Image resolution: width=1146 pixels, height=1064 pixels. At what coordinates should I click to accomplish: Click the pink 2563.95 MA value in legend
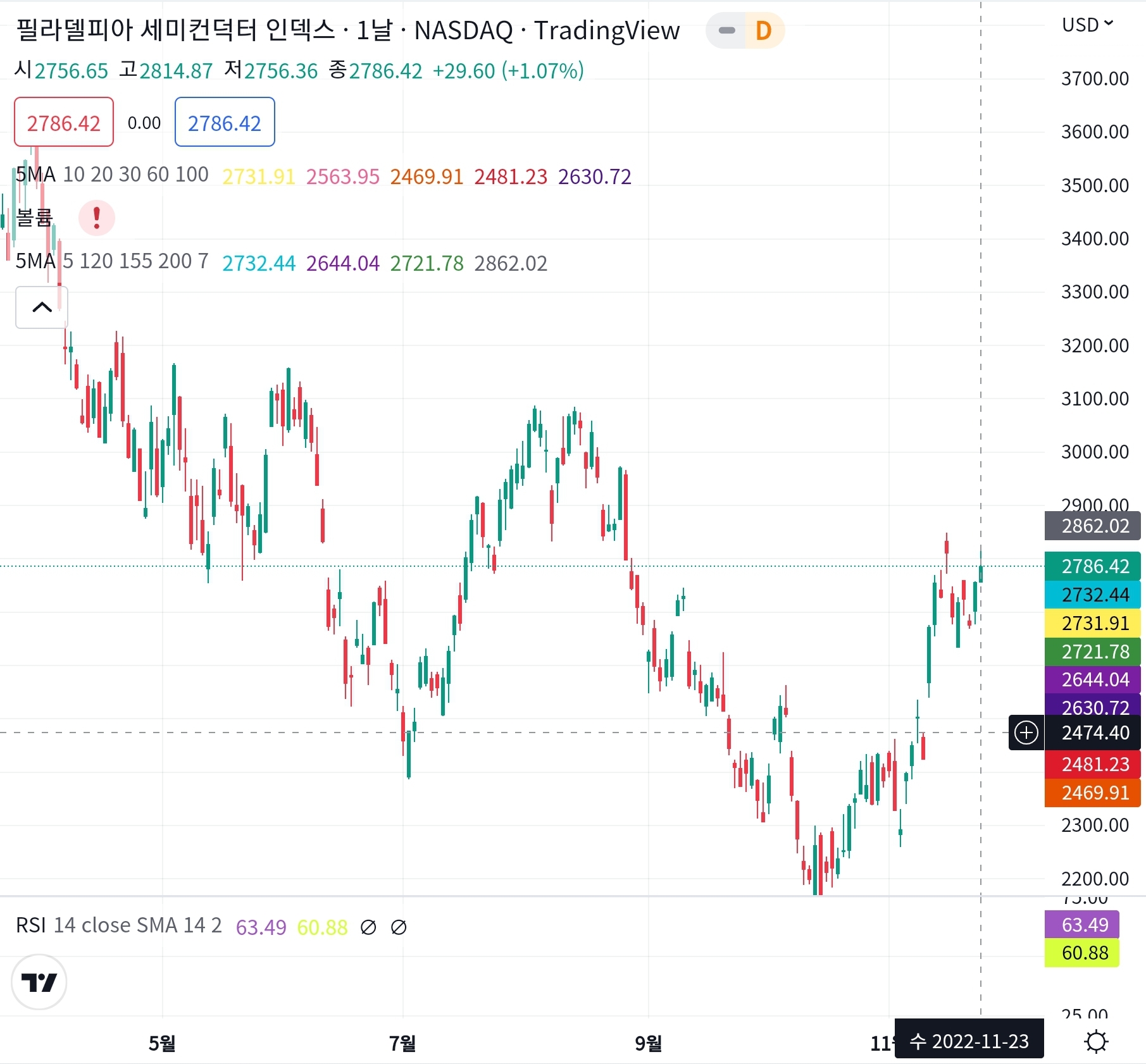(343, 176)
